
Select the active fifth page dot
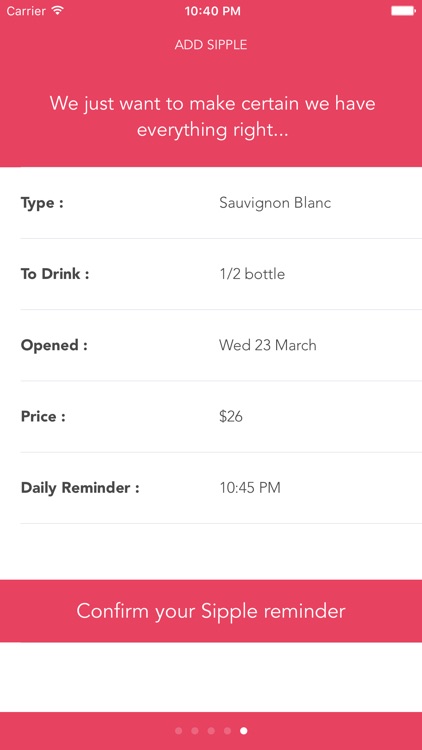click(x=244, y=731)
